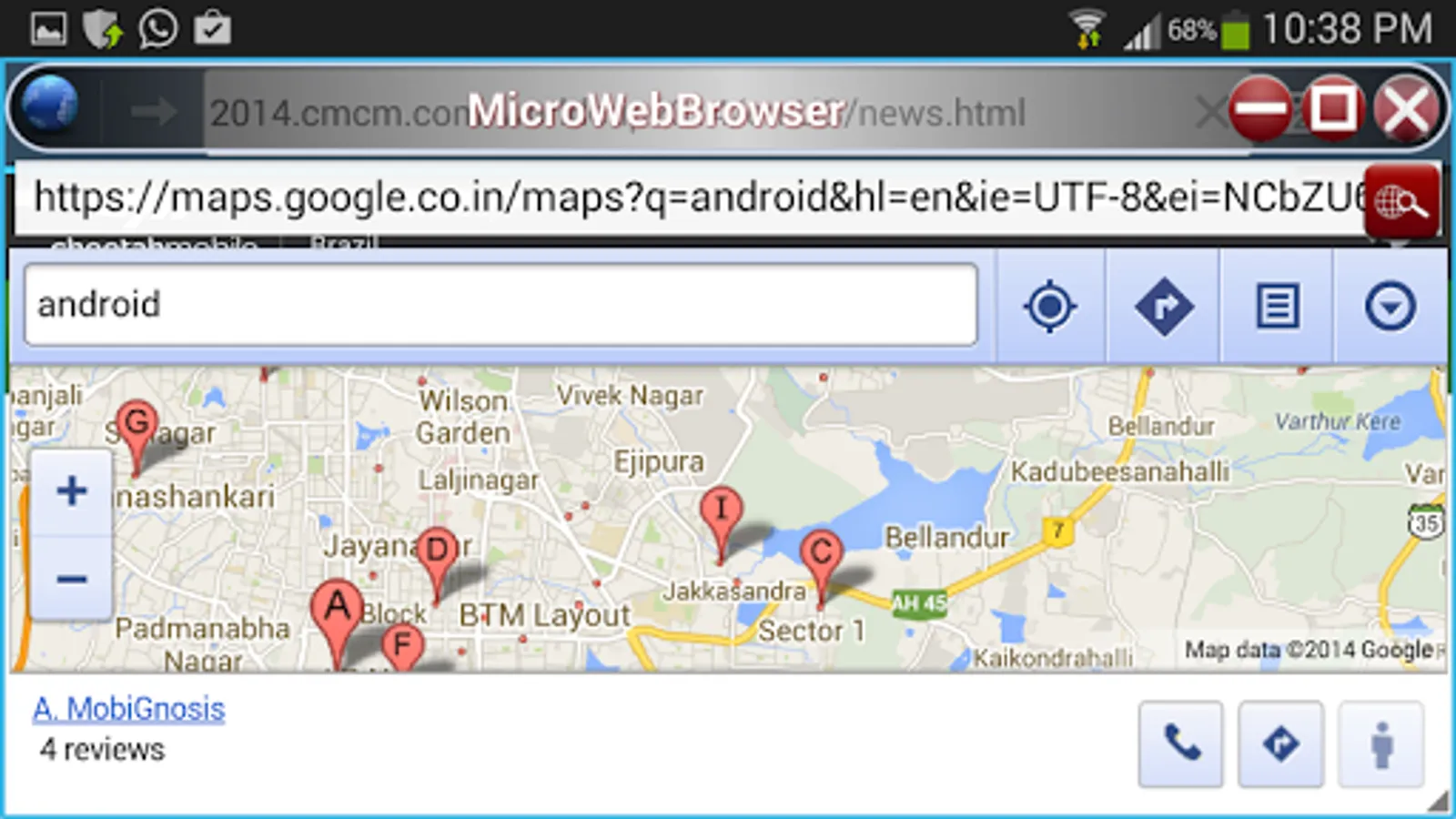This screenshot has width=1456, height=819.
Task: Click the Sector 1 map label
Action: 811,631
